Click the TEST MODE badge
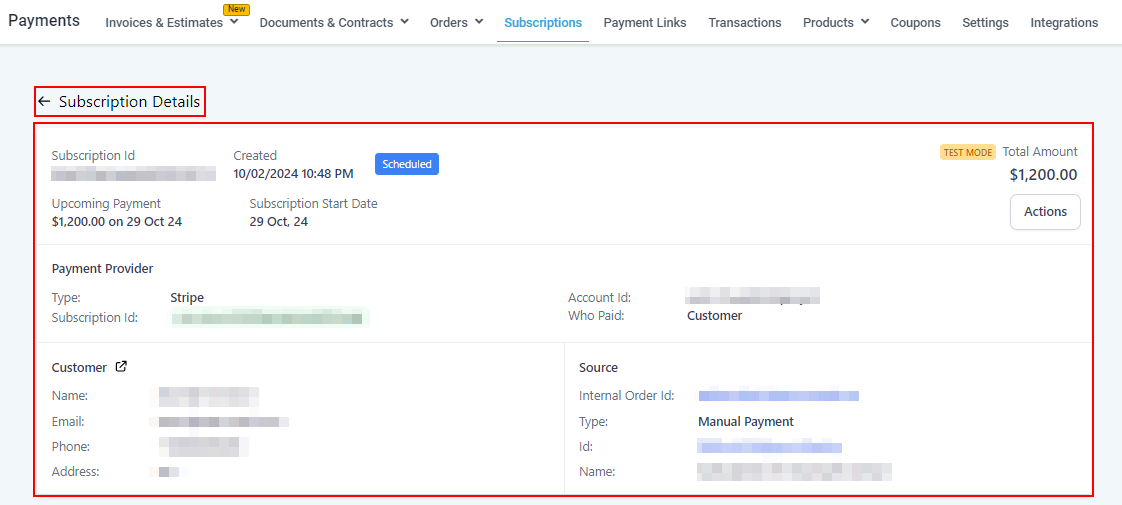Image resolution: width=1122 pixels, height=505 pixels. pyautogui.click(x=967, y=153)
